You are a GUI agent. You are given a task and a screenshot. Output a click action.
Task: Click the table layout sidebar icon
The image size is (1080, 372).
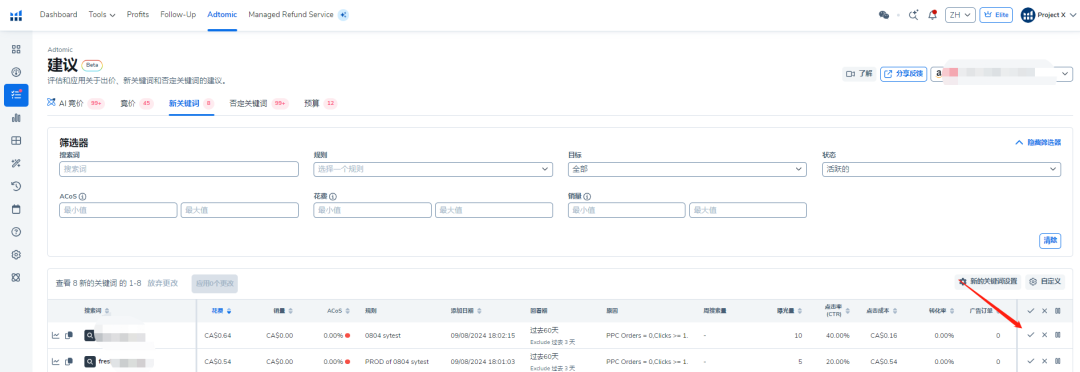click(x=17, y=141)
